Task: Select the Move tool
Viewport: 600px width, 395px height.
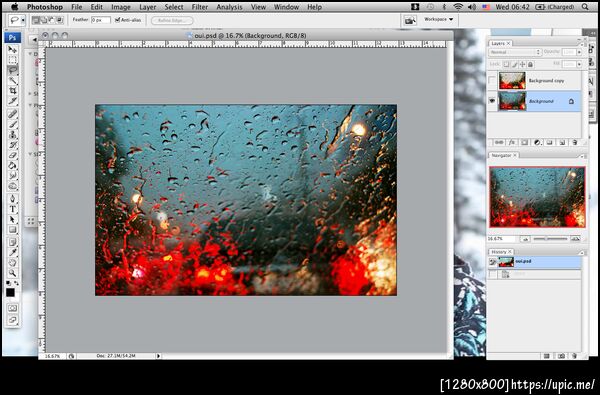Action: [x=13, y=50]
